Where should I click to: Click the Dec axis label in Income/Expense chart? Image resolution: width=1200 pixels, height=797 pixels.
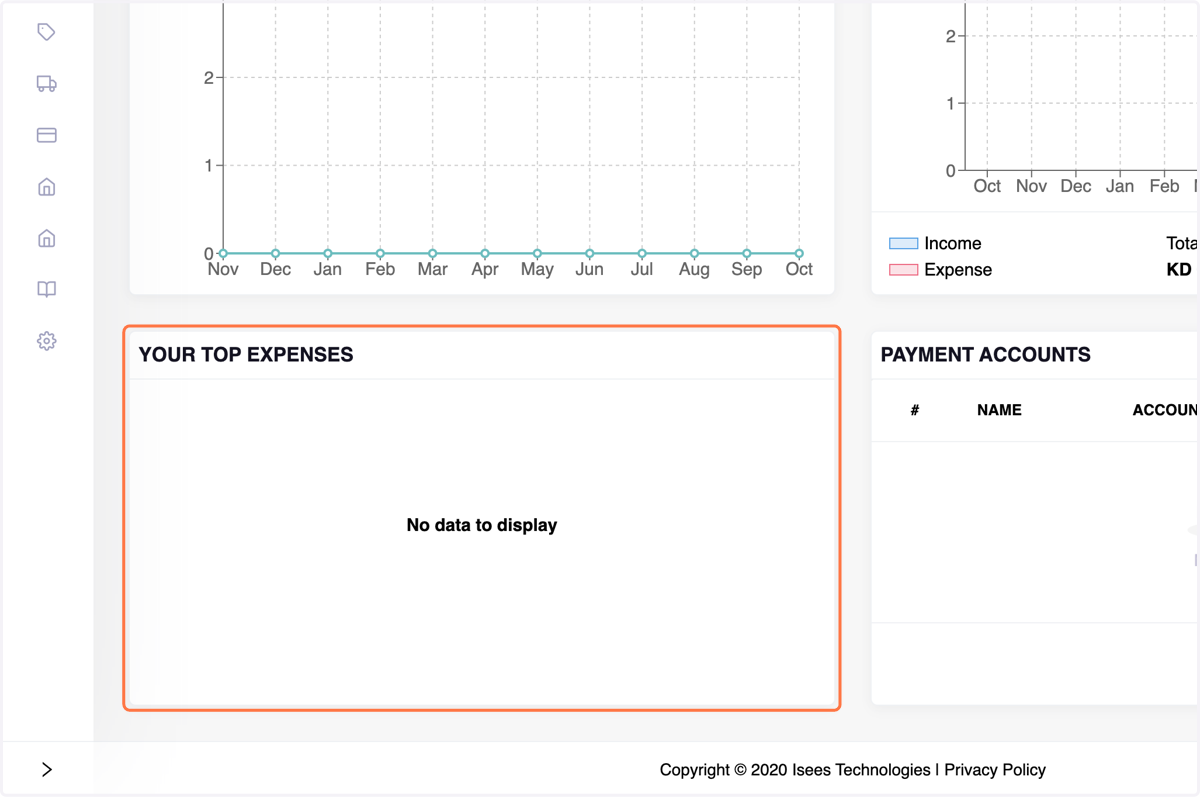point(1076,186)
